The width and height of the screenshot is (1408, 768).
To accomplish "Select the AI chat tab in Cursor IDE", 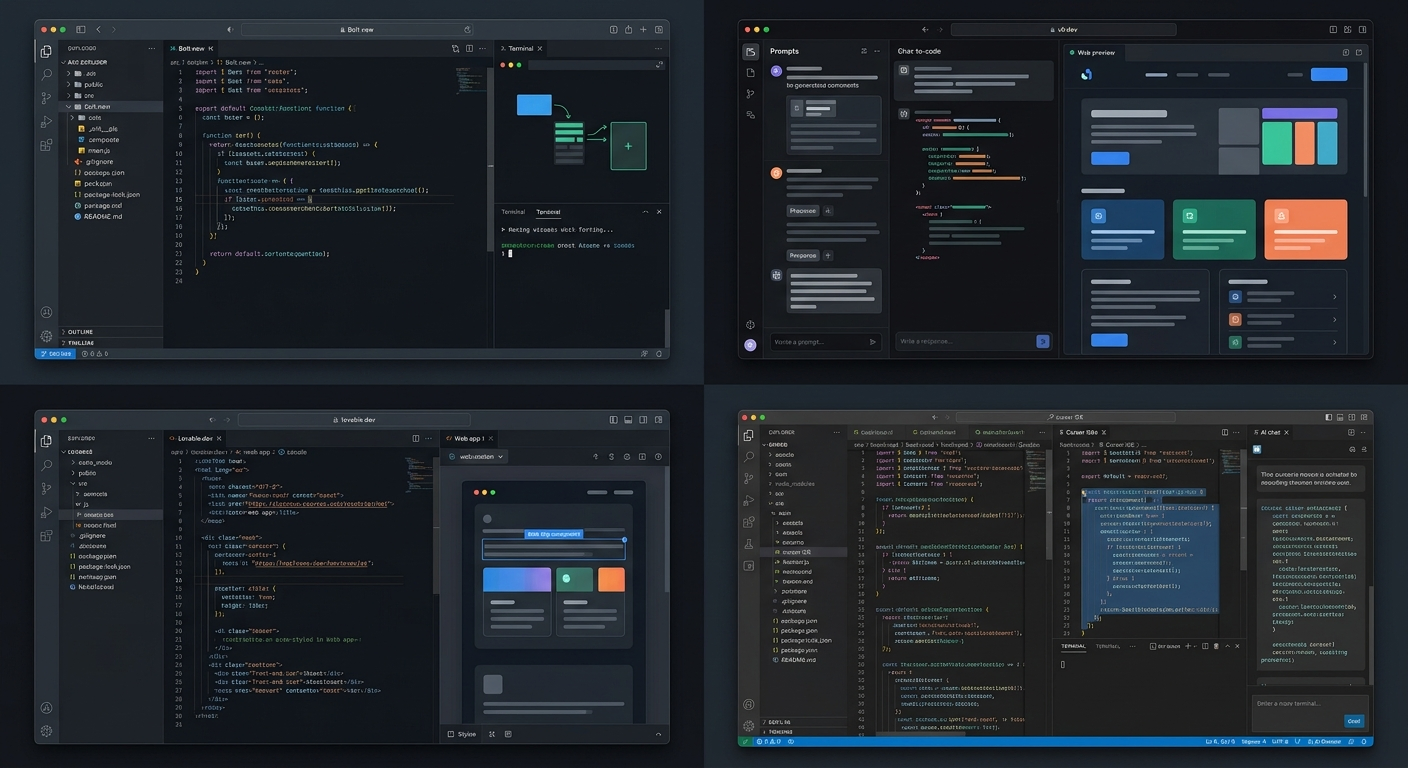I will [x=1272, y=432].
